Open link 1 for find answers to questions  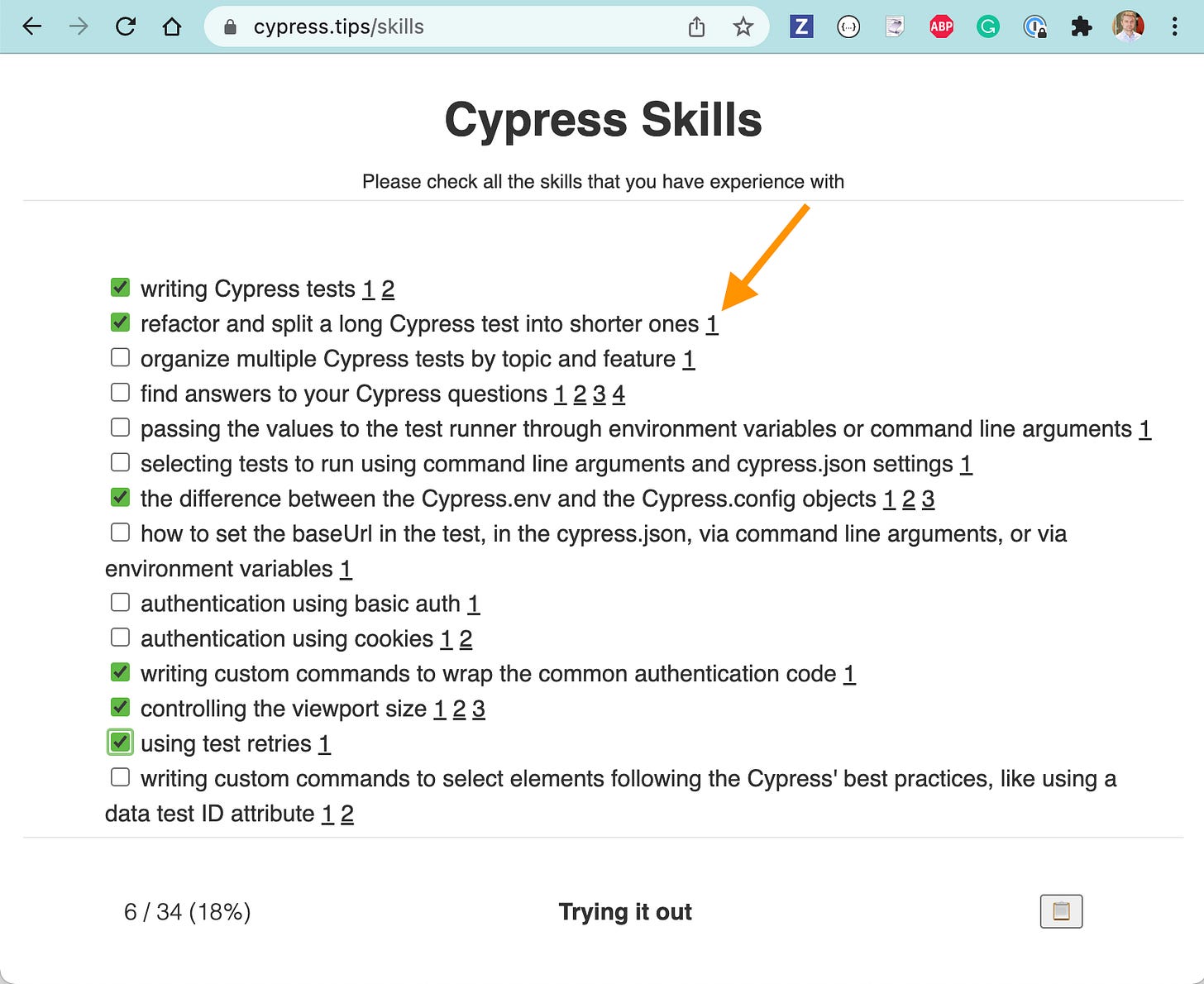[x=560, y=394]
